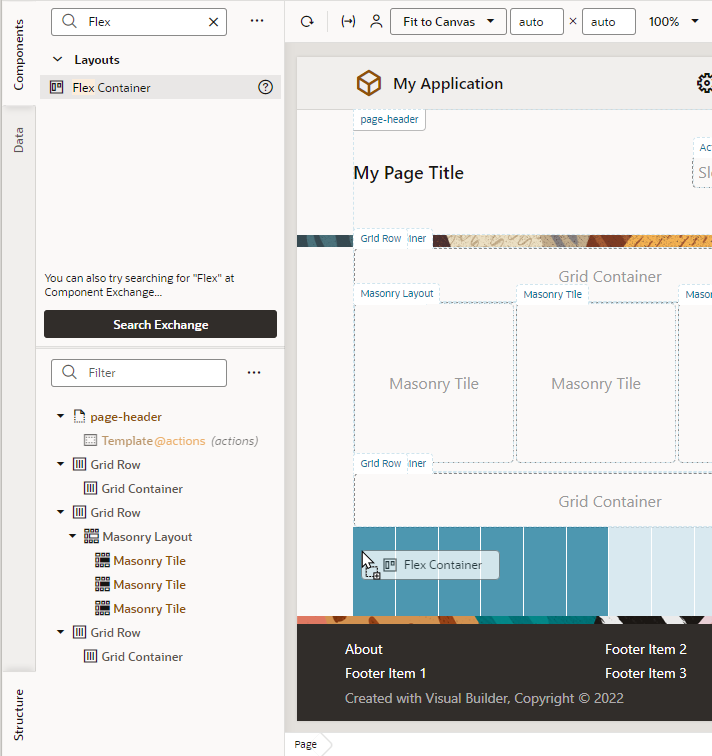Click the Footer Item 1 link
This screenshot has height=756, width=712.
(x=386, y=673)
